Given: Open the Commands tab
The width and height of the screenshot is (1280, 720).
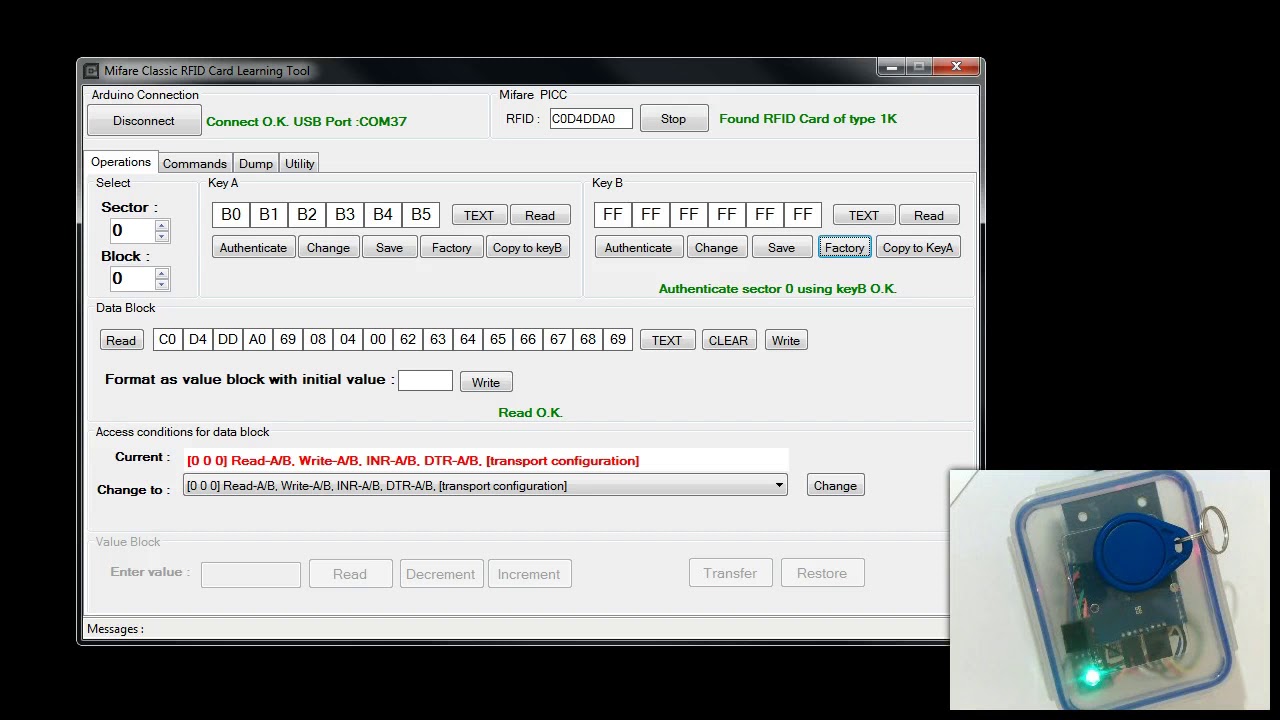Looking at the screenshot, I should coord(195,164).
